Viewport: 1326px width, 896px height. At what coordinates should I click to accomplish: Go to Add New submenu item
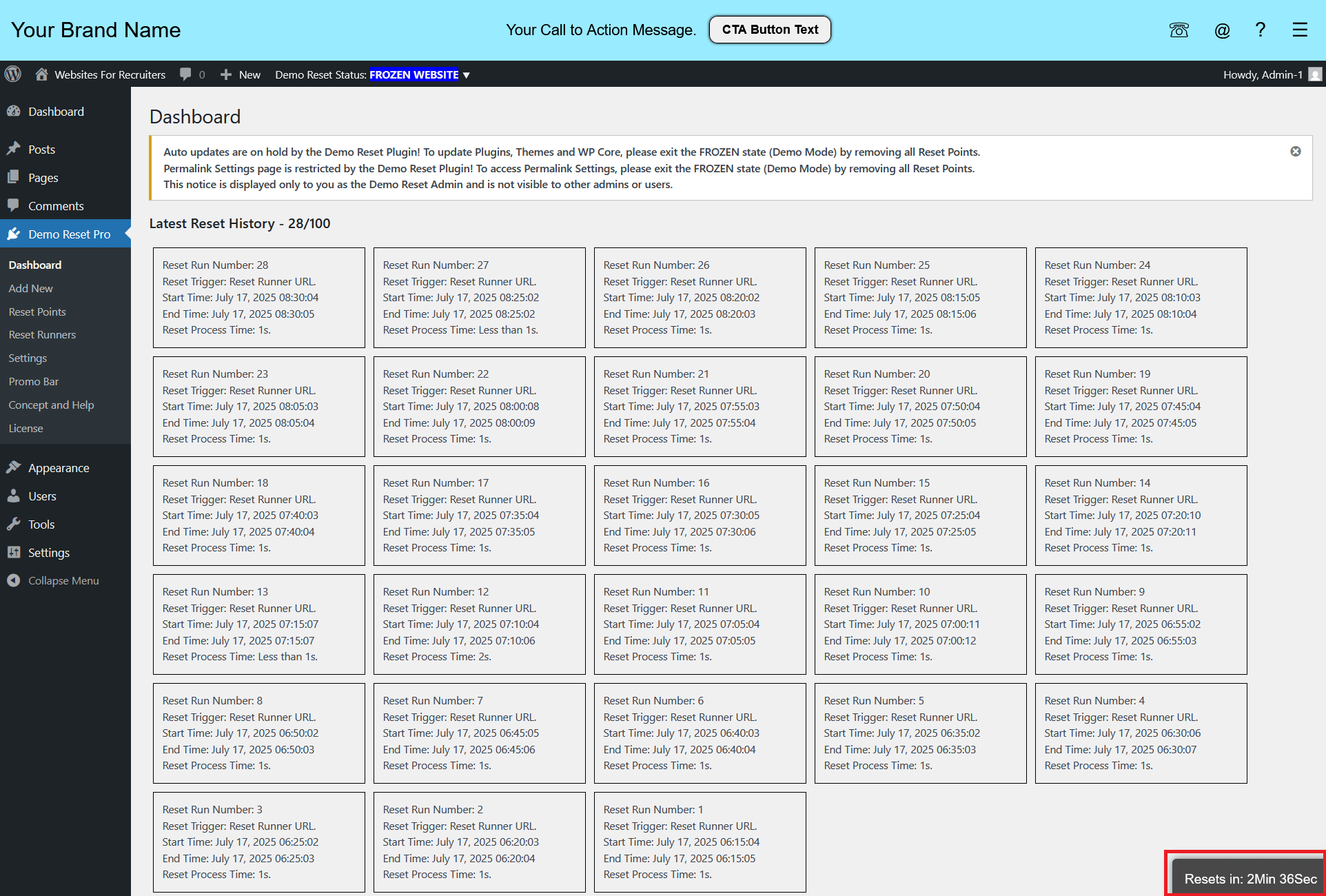pos(30,288)
